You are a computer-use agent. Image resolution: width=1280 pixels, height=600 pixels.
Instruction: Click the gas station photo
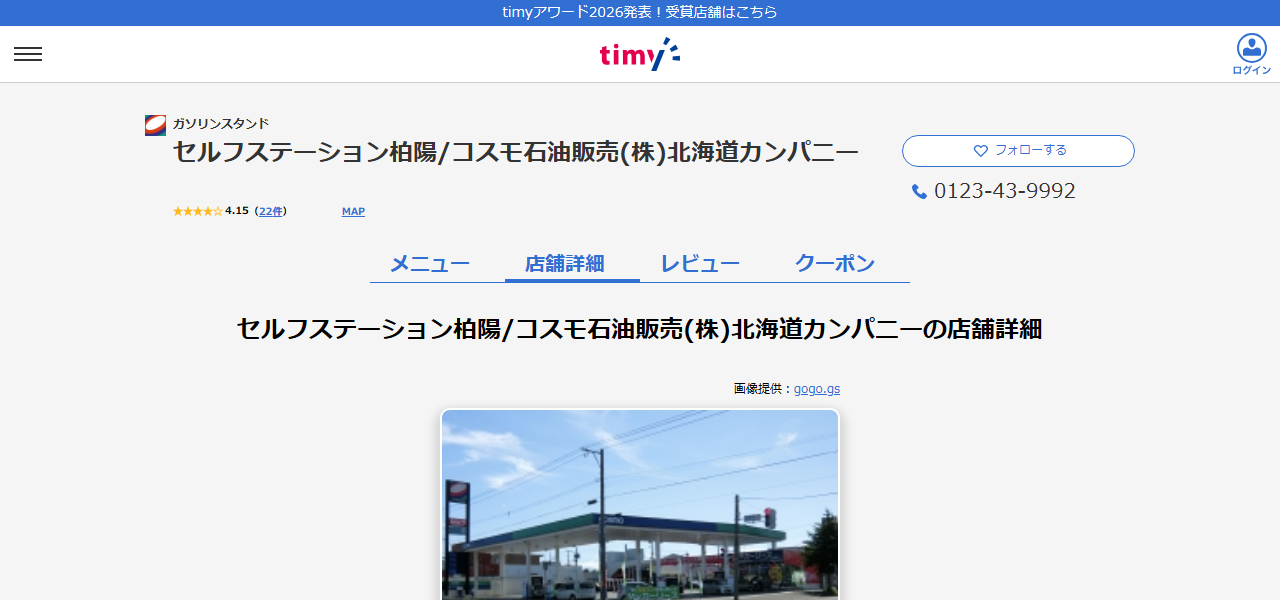pyautogui.click(x=640, y=505)
